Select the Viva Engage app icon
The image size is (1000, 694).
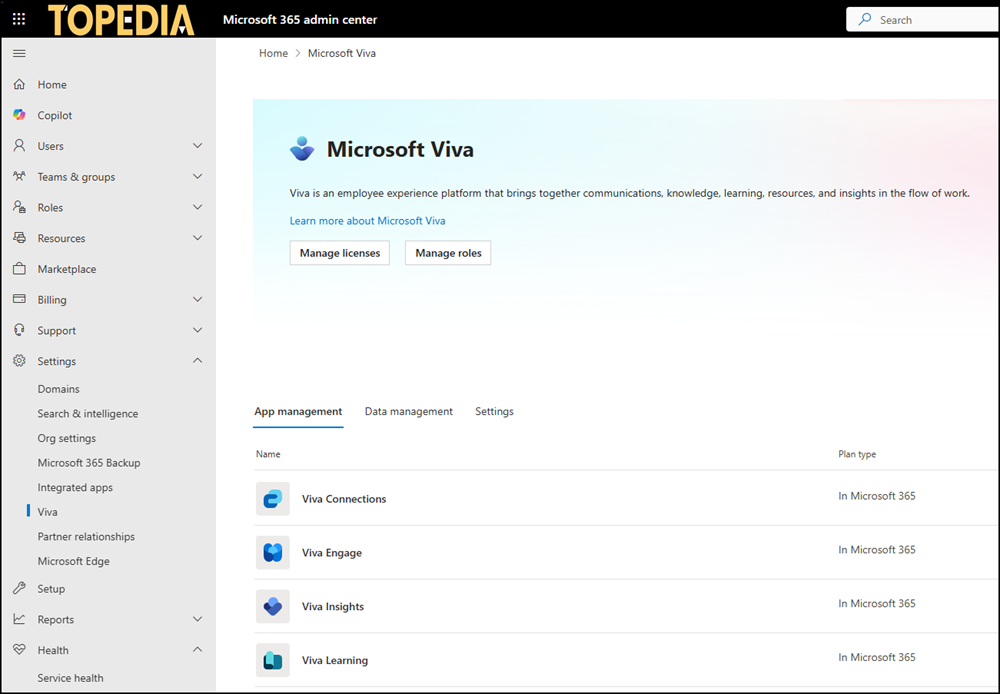[273, 551]
